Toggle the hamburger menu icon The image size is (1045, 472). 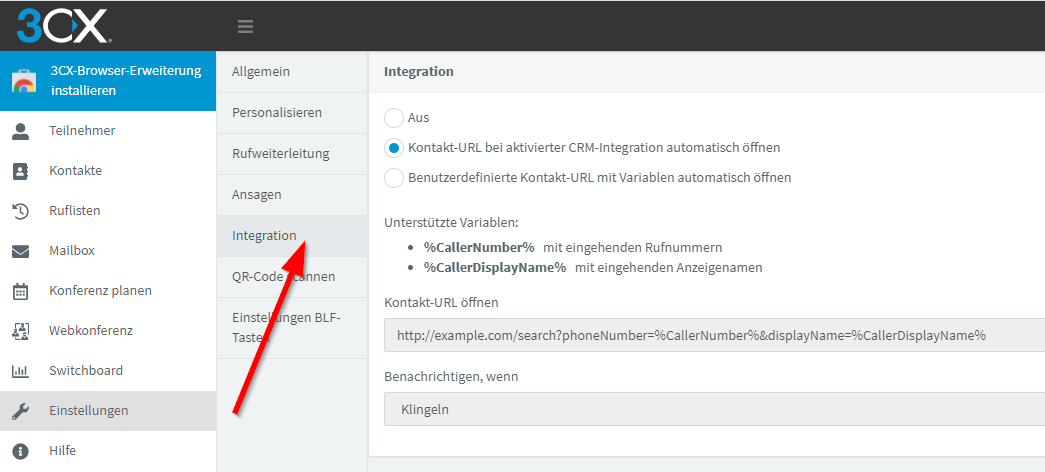click(x=245, y=27)
